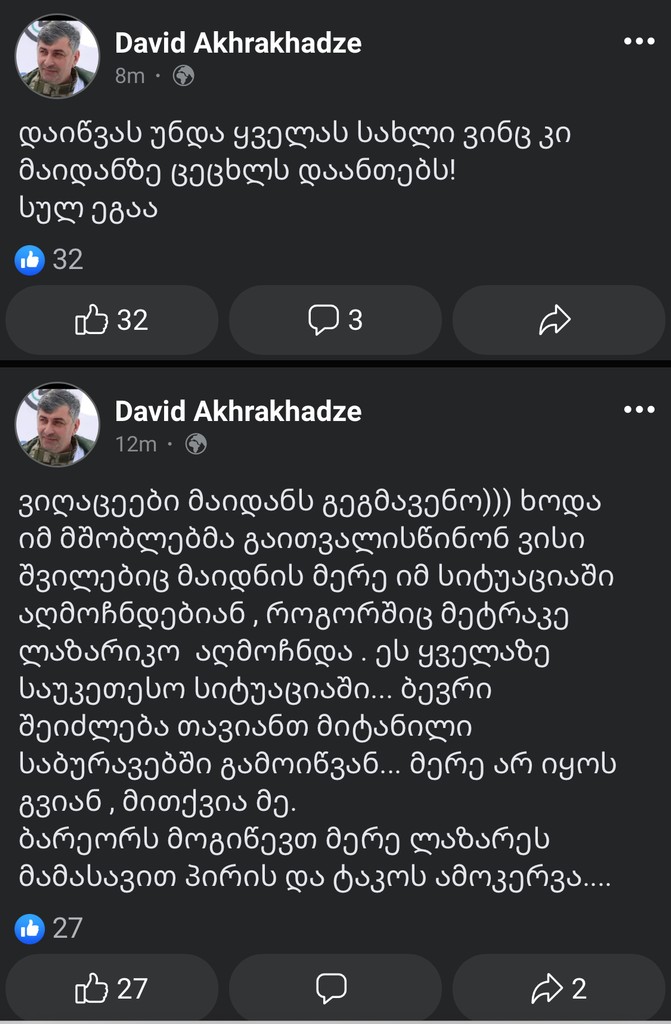Toggle the Like thumbs-up button with 27
Screen dimensions: 671x1024
(112, 988)
